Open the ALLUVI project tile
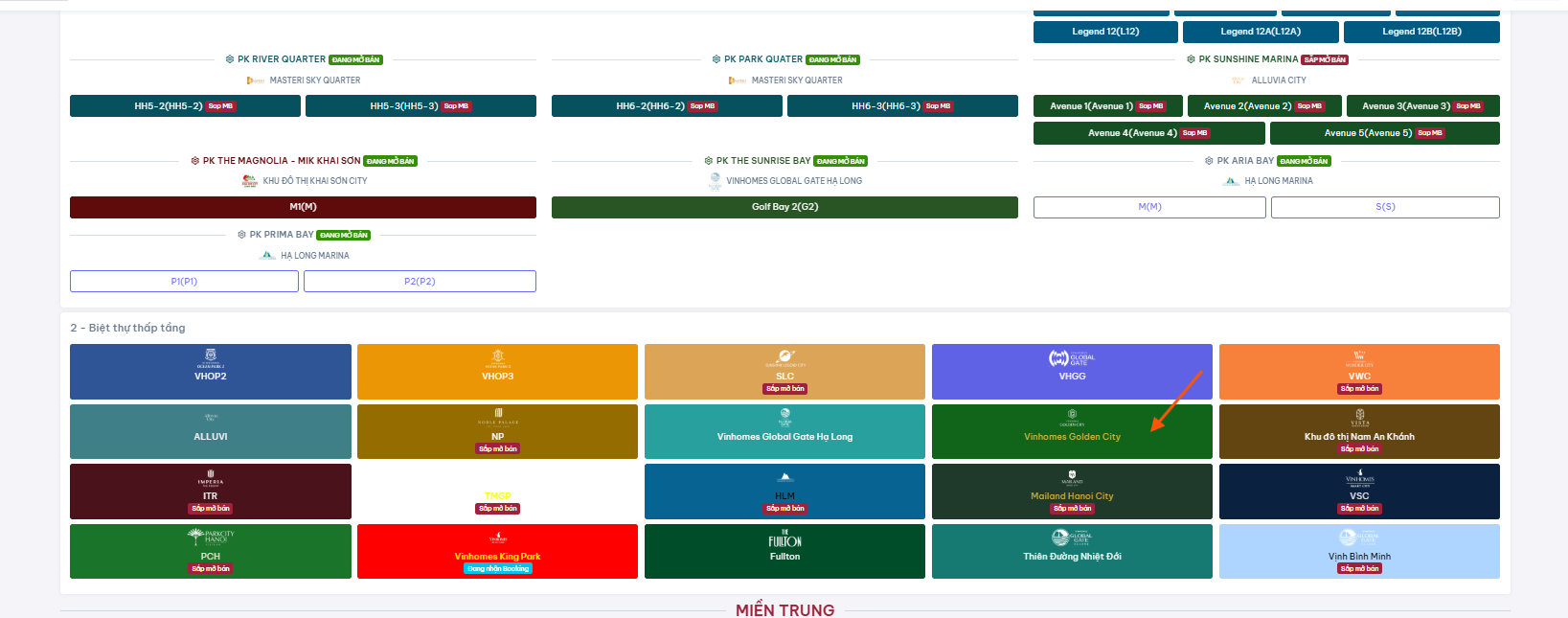The image size is (1568, 618). 211,431
